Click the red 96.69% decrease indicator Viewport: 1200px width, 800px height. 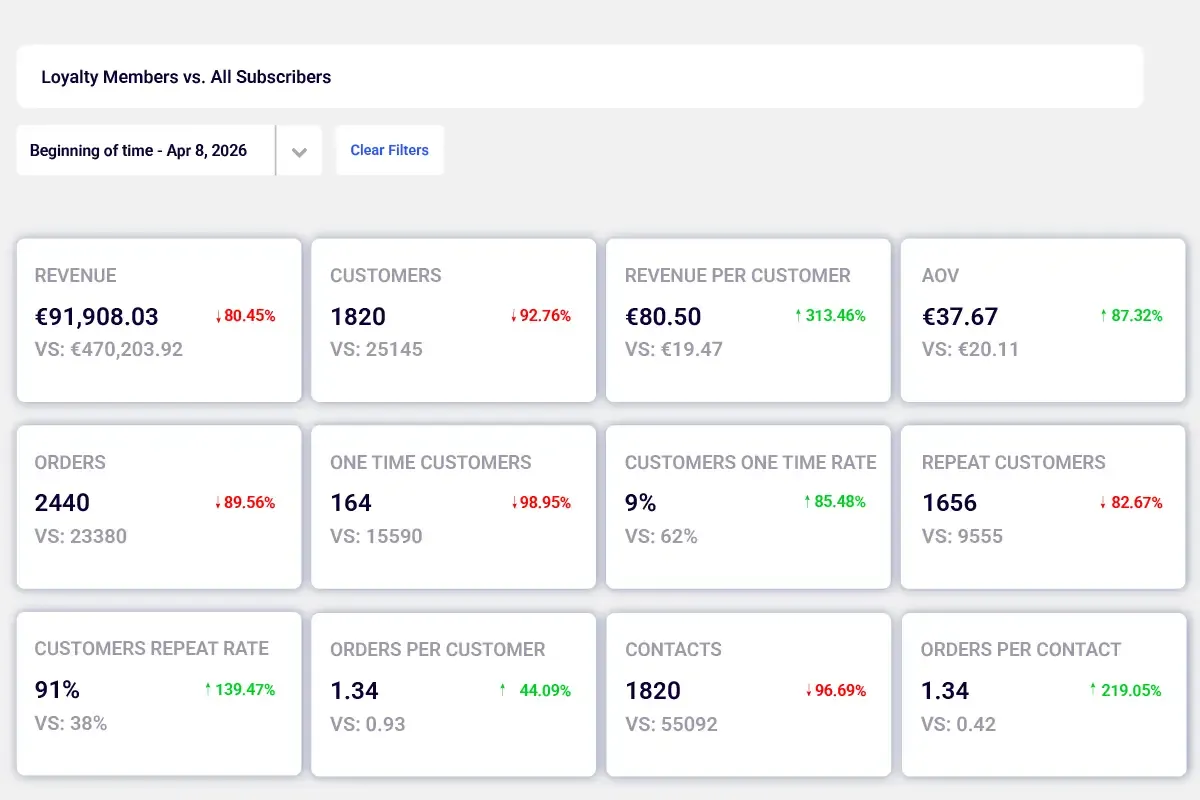[836, 691]
